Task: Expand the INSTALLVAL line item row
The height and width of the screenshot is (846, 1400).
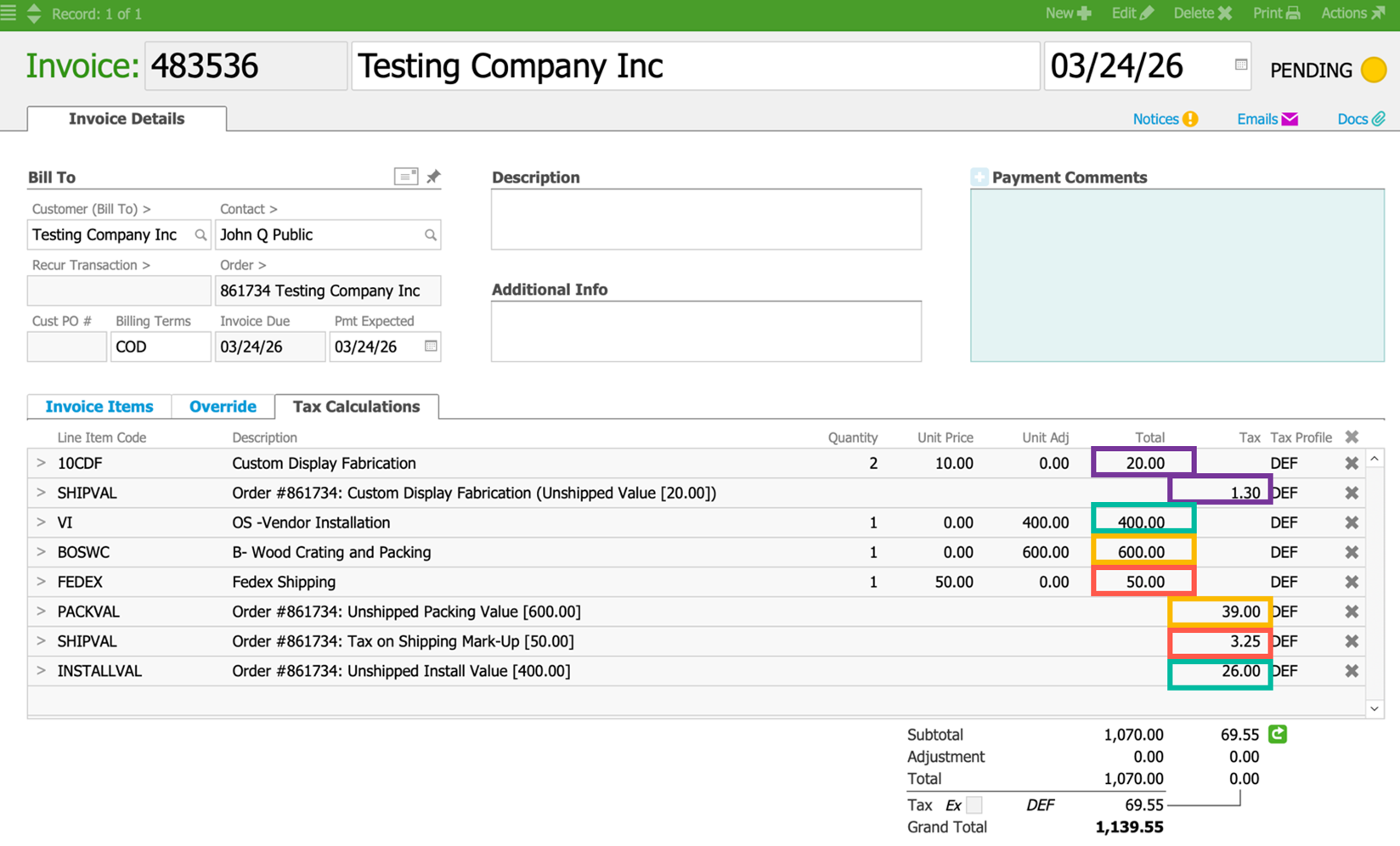Action: (41, 671)
